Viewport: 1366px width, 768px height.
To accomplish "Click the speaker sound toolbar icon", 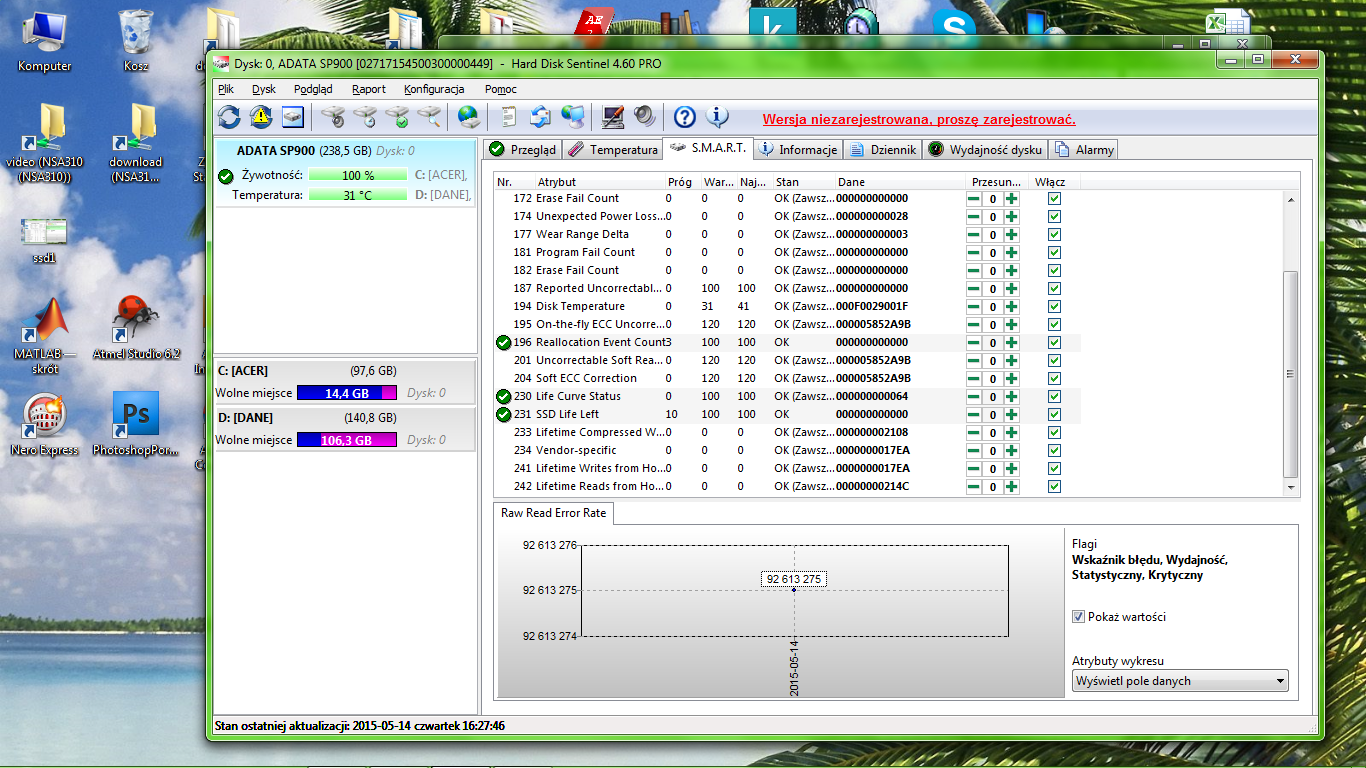I will coord(645,117).
